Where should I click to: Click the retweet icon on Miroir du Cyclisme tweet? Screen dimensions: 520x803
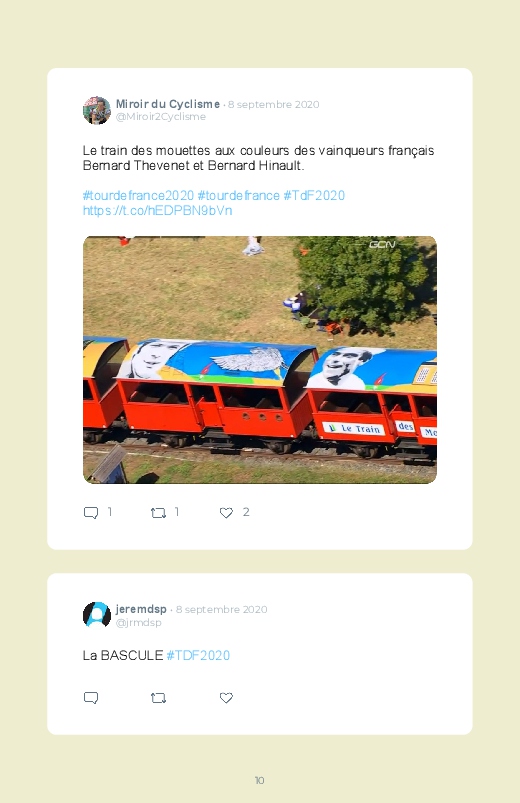coord(158,513)
